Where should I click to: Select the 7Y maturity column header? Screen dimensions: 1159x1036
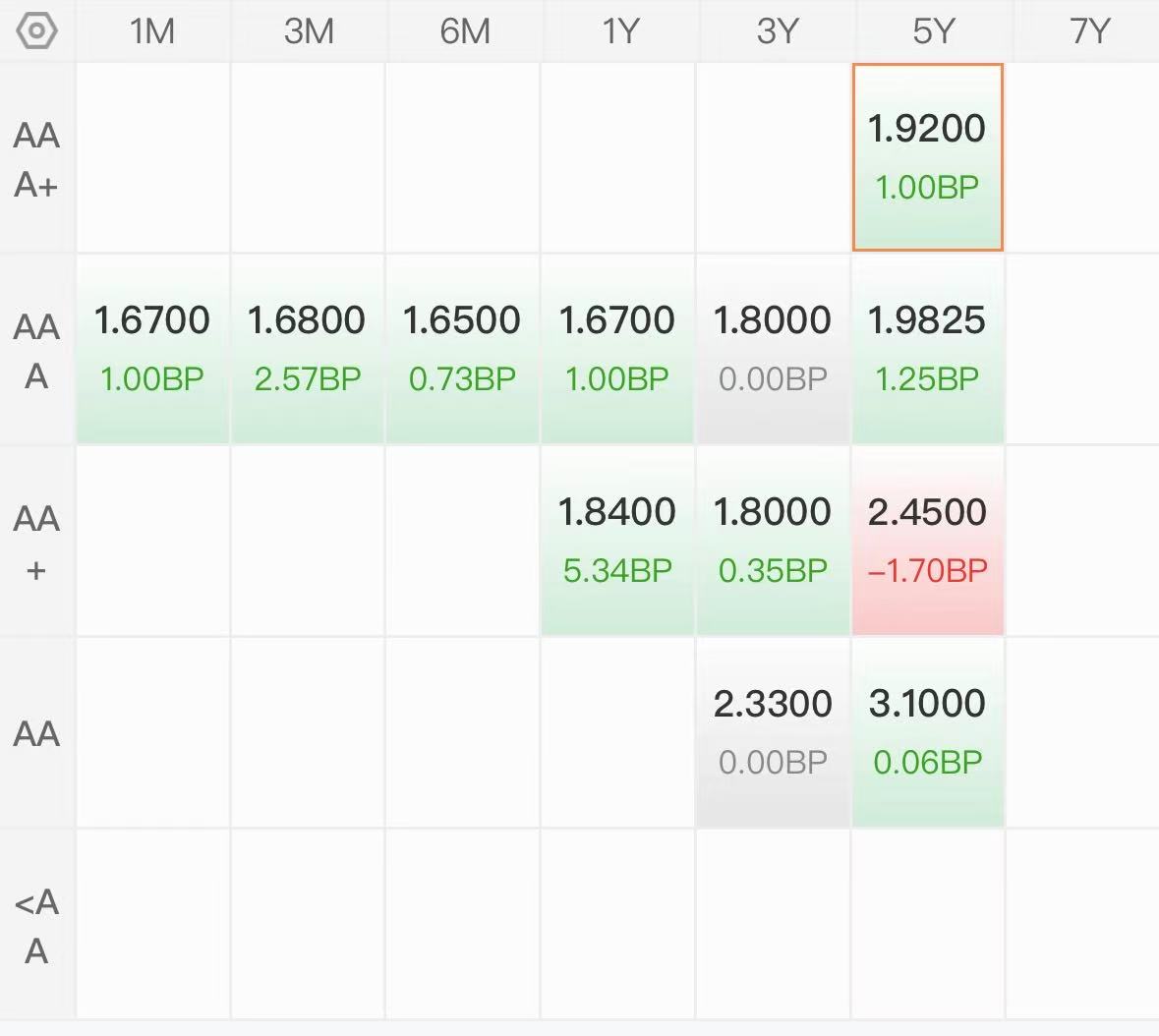click(1089, 31)
